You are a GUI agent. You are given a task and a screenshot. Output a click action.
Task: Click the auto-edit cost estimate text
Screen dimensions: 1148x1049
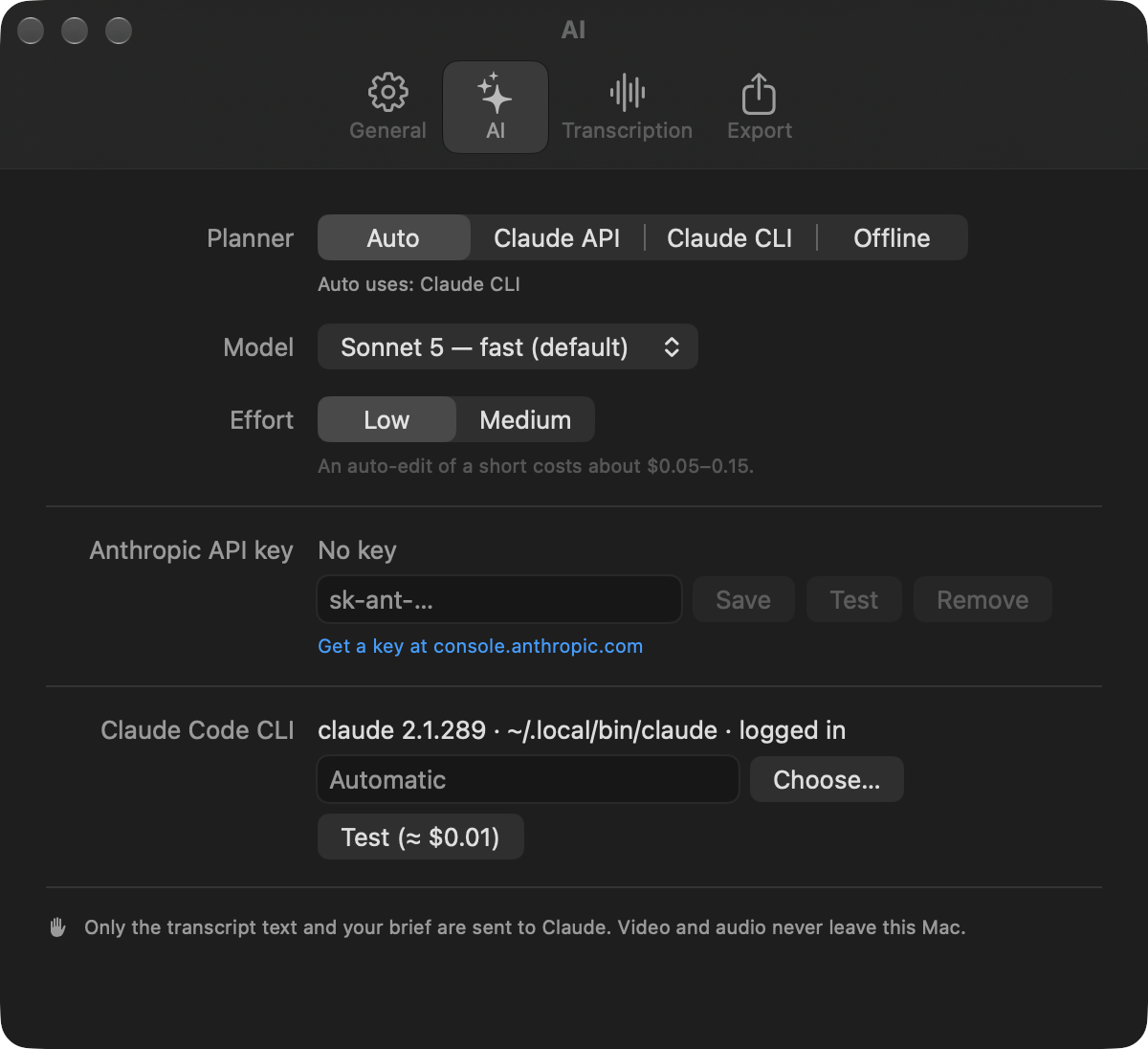pyautogui.click(x=536, y=466)
